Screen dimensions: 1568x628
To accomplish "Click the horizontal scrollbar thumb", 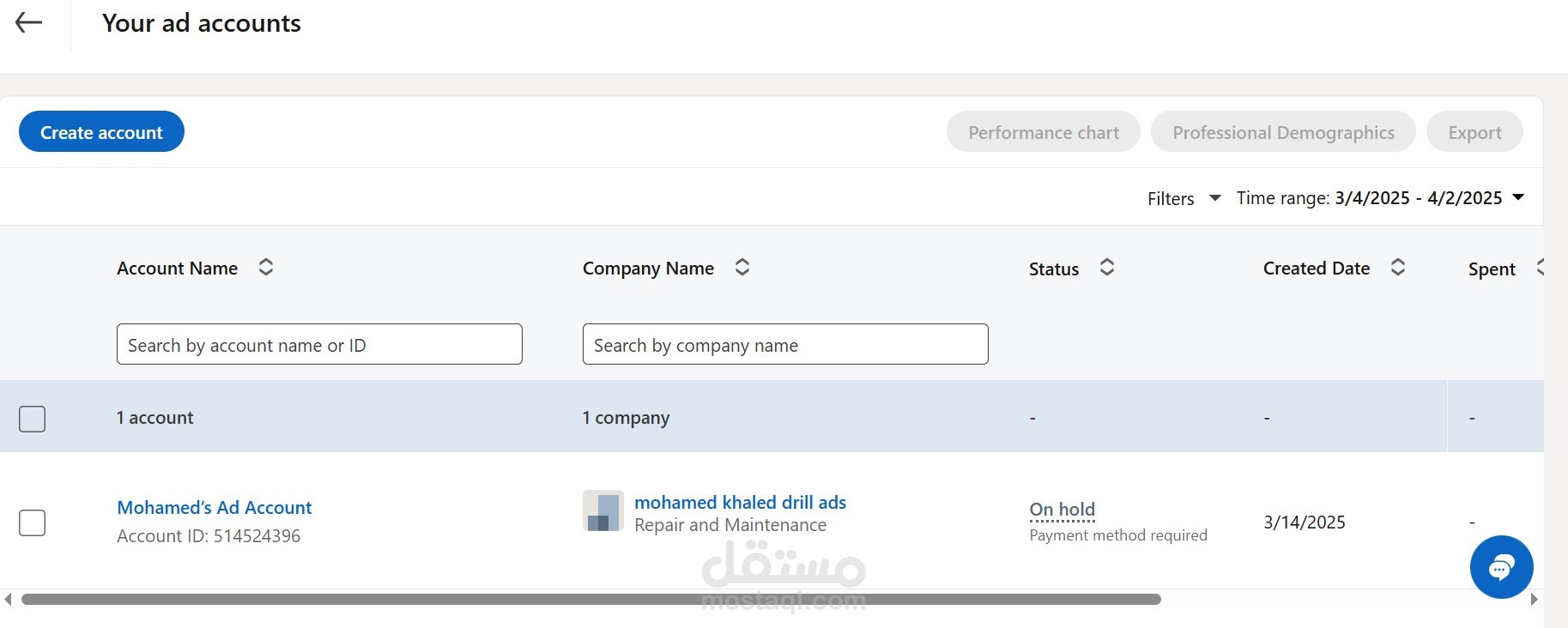I will pyautogui.click(x=591, y=599).
